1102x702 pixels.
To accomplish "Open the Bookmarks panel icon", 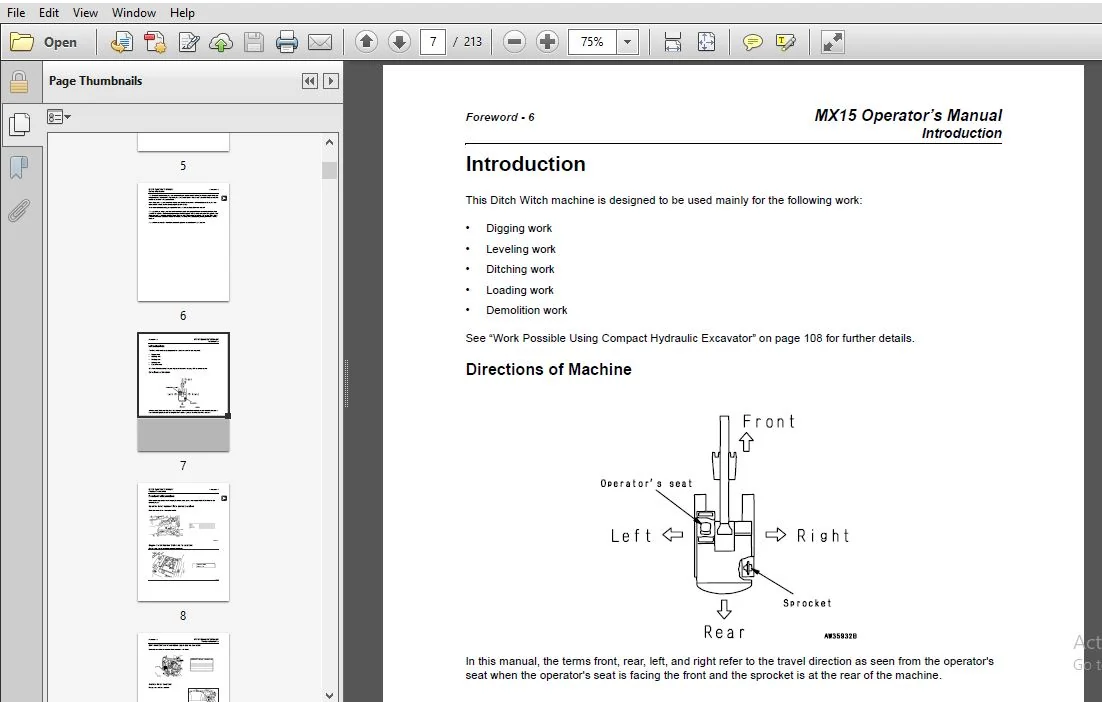I will [x=19, y=168].
